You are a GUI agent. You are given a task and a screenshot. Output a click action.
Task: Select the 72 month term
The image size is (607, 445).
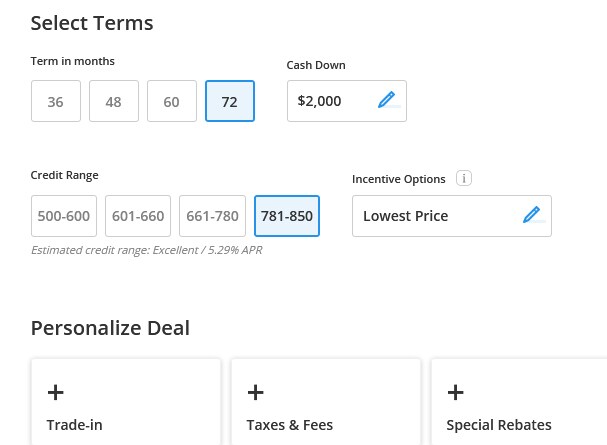(x=230, y=101)
